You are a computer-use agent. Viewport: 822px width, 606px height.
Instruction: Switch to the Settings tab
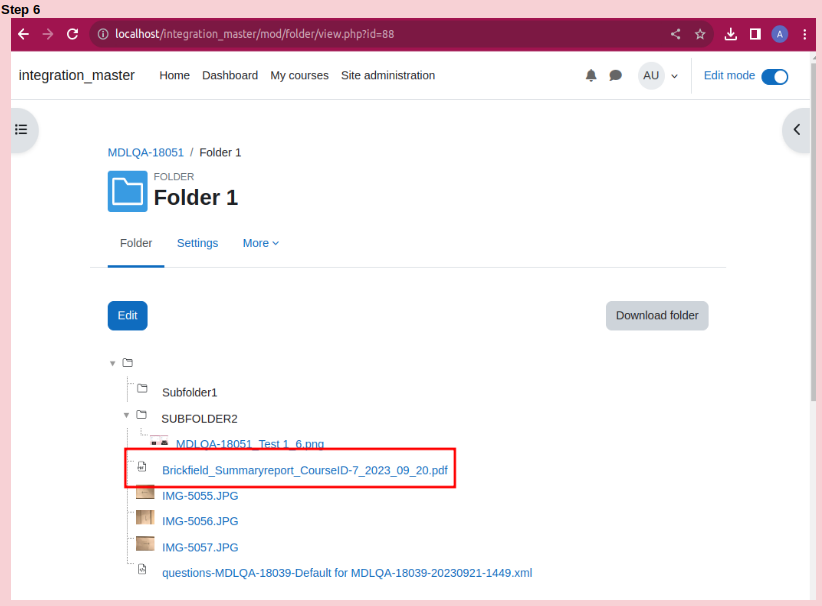(197, 243)
